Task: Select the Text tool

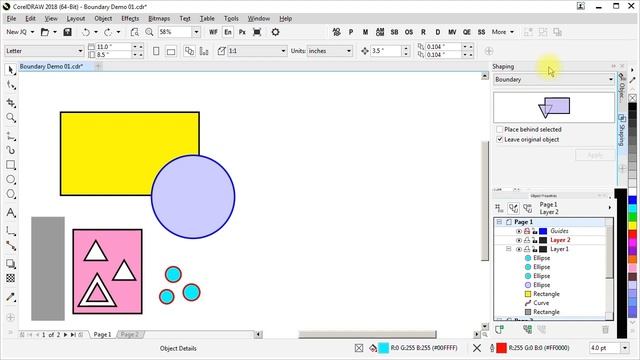Action: click(x=11, y=212)
